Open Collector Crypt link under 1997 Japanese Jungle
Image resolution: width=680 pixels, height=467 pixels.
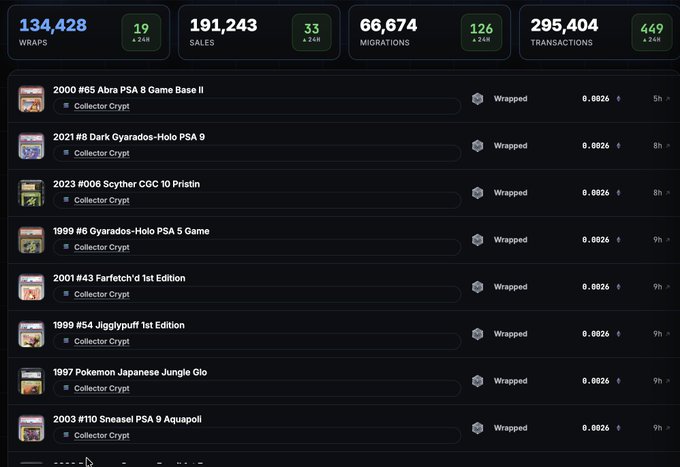tap(101, 389)
